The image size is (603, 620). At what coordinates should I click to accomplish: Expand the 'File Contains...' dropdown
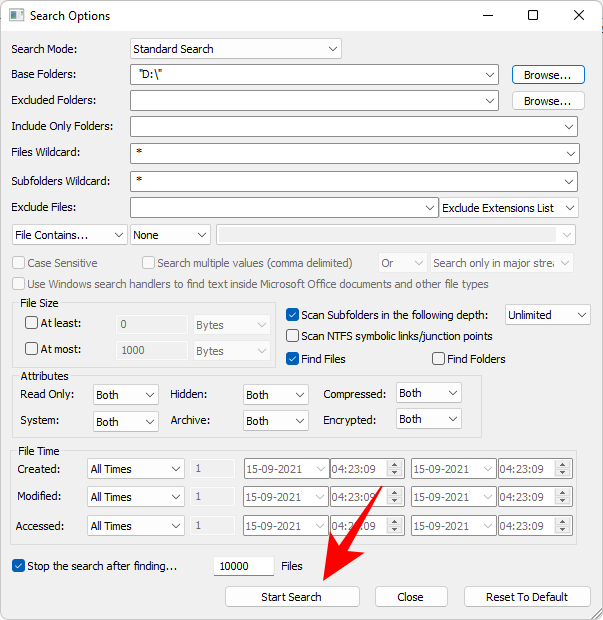69,235
